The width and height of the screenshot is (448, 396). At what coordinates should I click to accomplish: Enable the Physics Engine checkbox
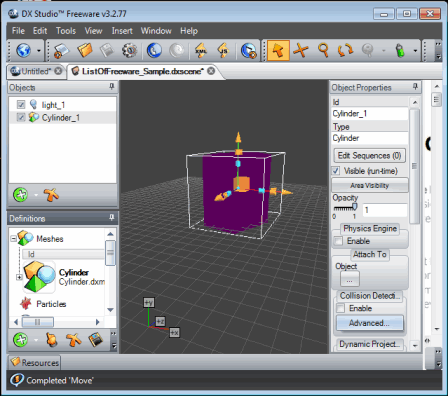pos(338,241)
